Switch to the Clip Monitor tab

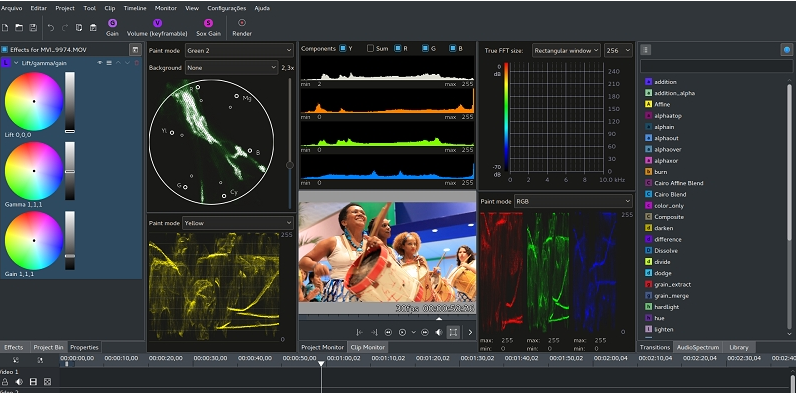[368, 347]
